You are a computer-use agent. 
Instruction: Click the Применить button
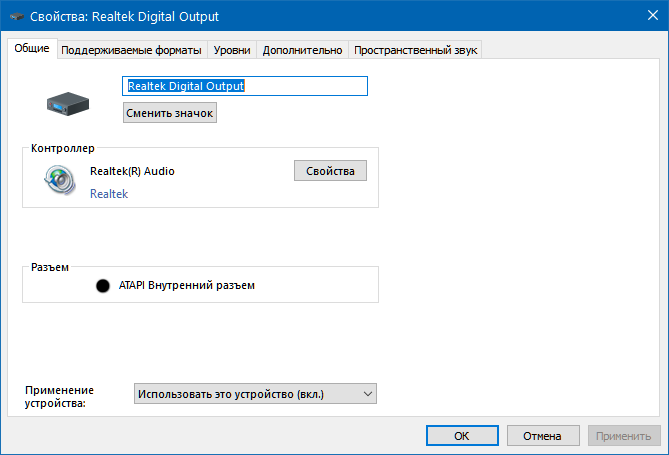coord(624,436)
